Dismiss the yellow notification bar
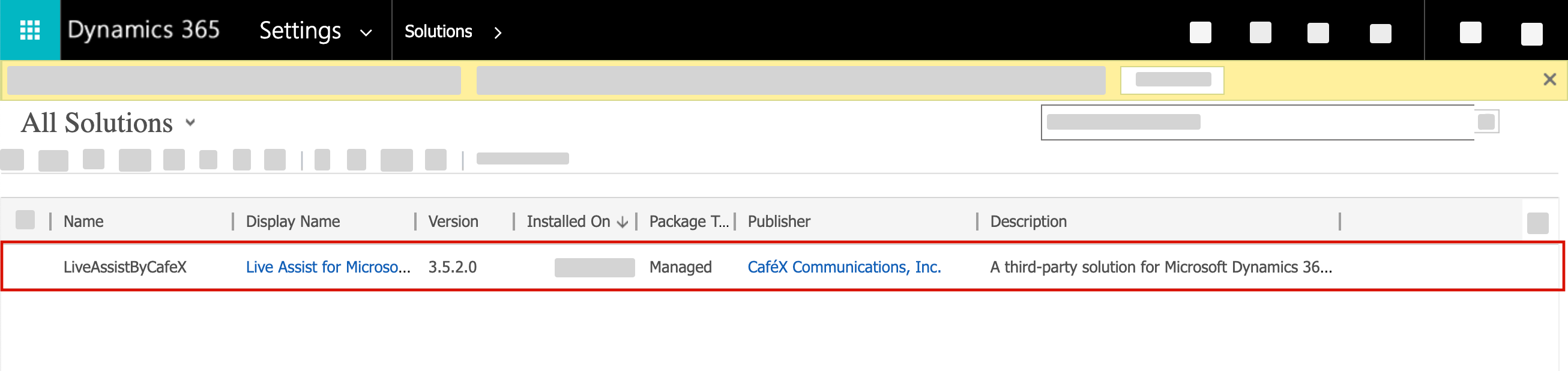This screenshot has height=371, width=1568. tap(1549, 80)
